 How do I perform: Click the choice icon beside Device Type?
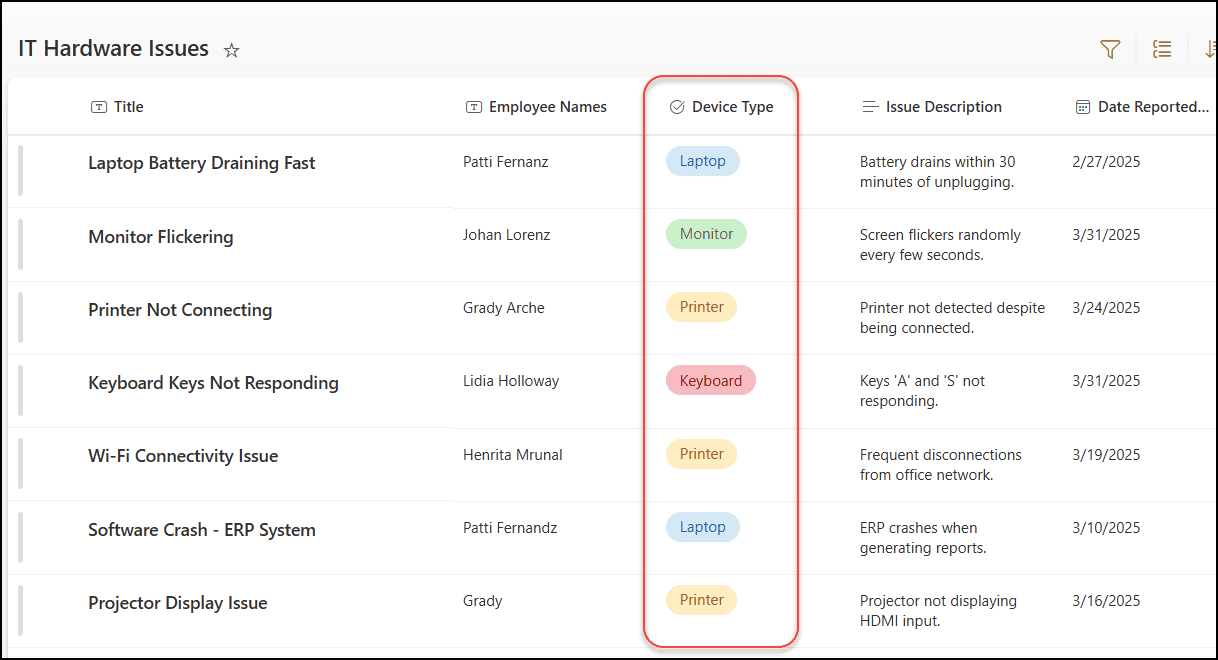[x=677, y=107]
